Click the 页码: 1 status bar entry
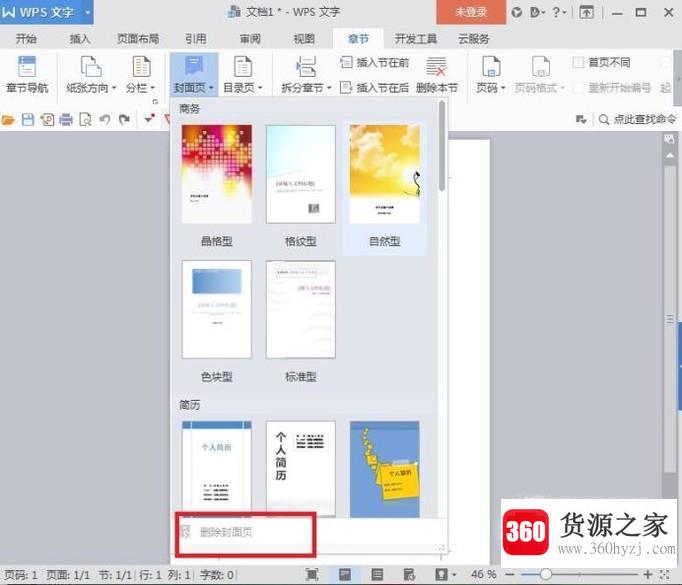Image resolution: width=682 pixels, height=585 pixels. pyautogui.click(x=21, y=575)
